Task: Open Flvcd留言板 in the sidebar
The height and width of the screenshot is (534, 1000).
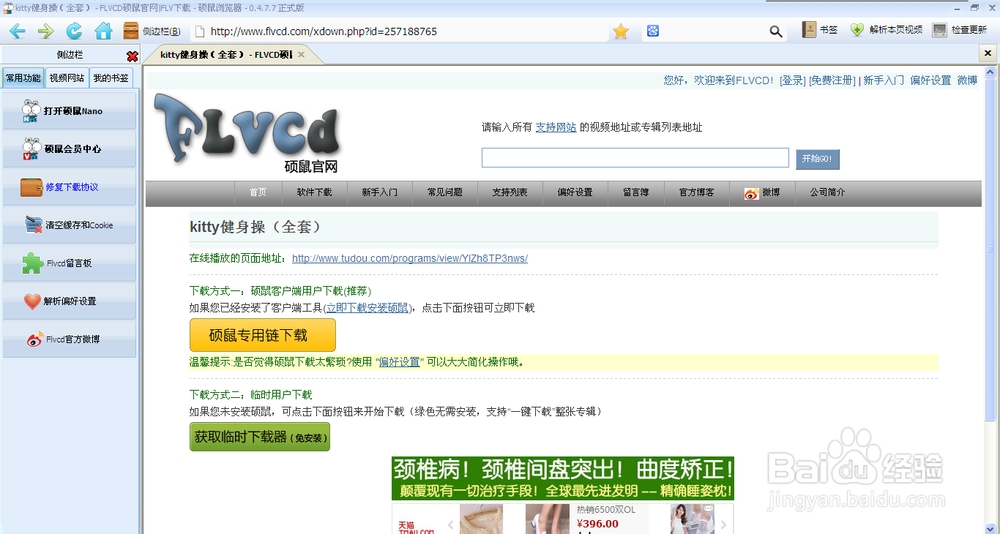Action: tap(70, 263)
